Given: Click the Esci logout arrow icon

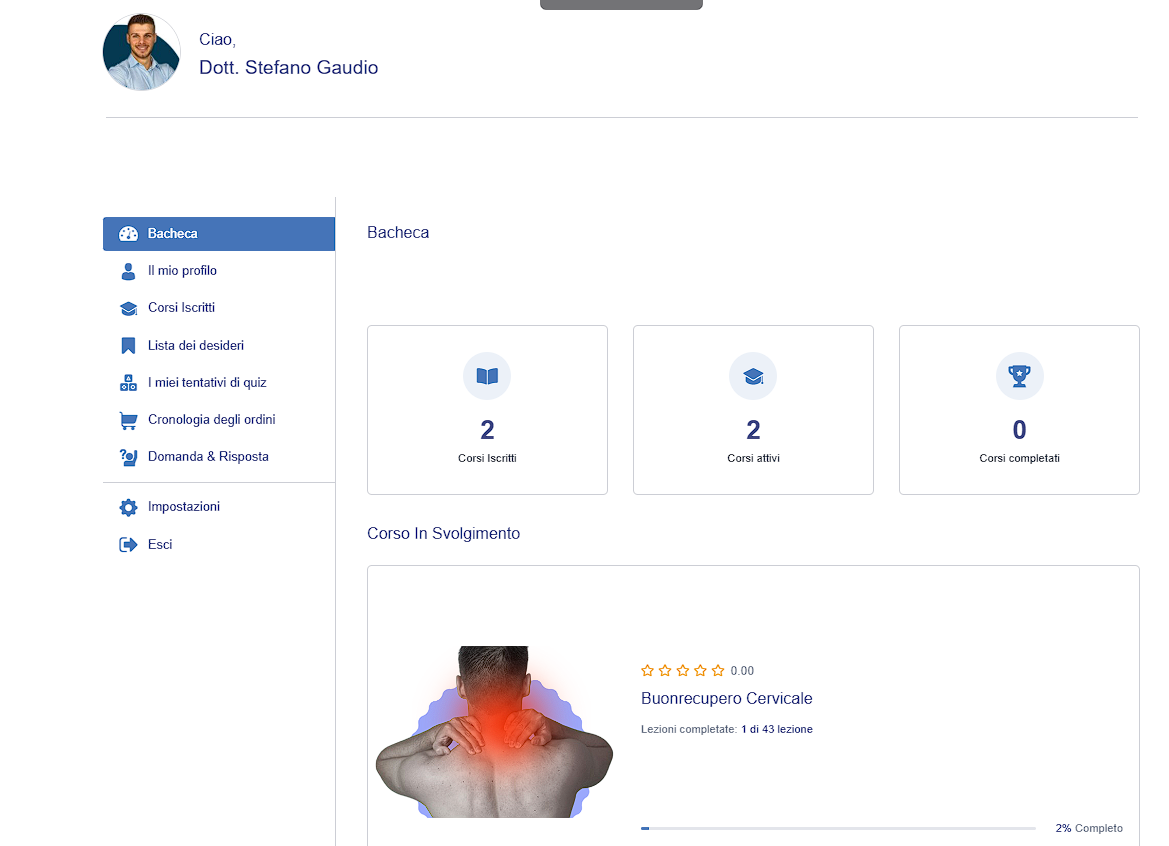Looking at the screenshot, I should click(128, 545).
